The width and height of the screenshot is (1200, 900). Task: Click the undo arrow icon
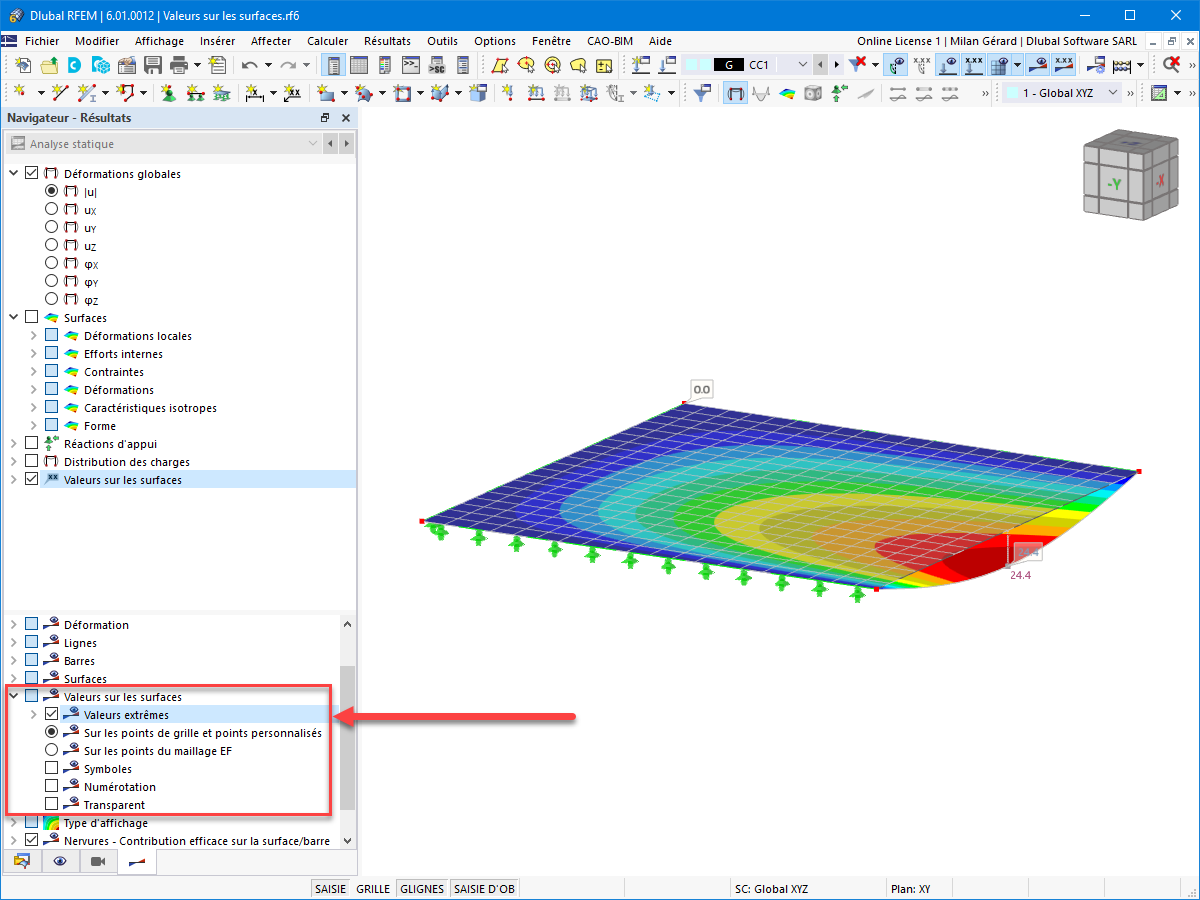coord(250,65)
